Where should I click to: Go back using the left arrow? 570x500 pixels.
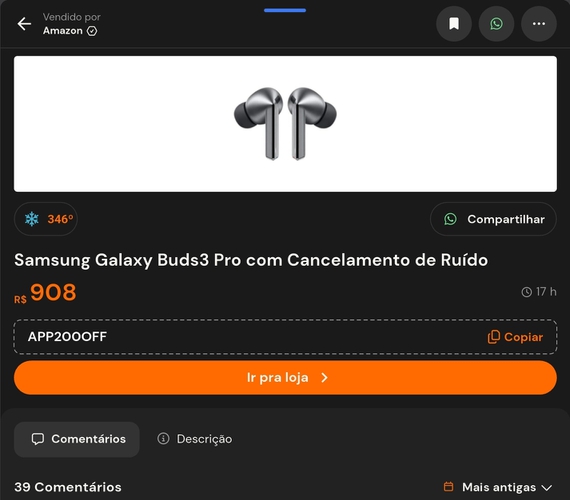click(24, 24)
